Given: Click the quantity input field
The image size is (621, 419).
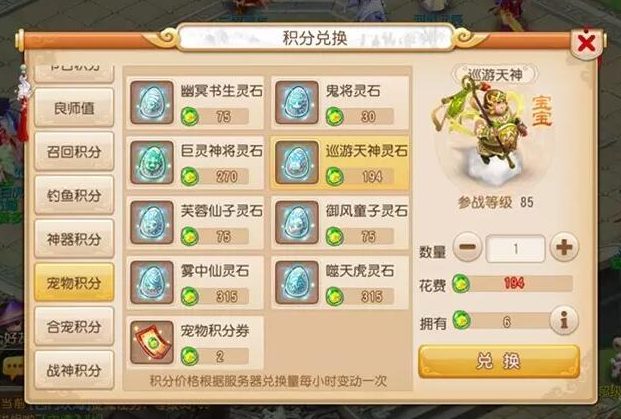Looking at the screenshot, I should click(516, 249).
